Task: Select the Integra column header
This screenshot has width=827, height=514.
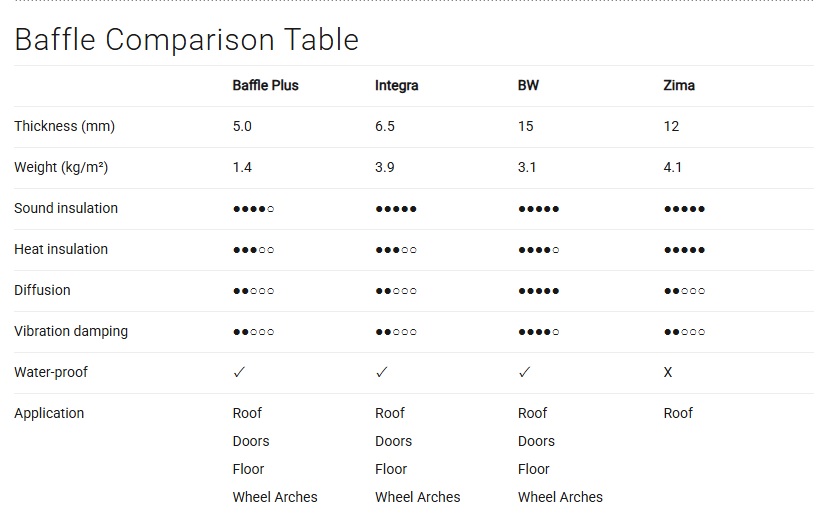Action: tap(397, 85)
